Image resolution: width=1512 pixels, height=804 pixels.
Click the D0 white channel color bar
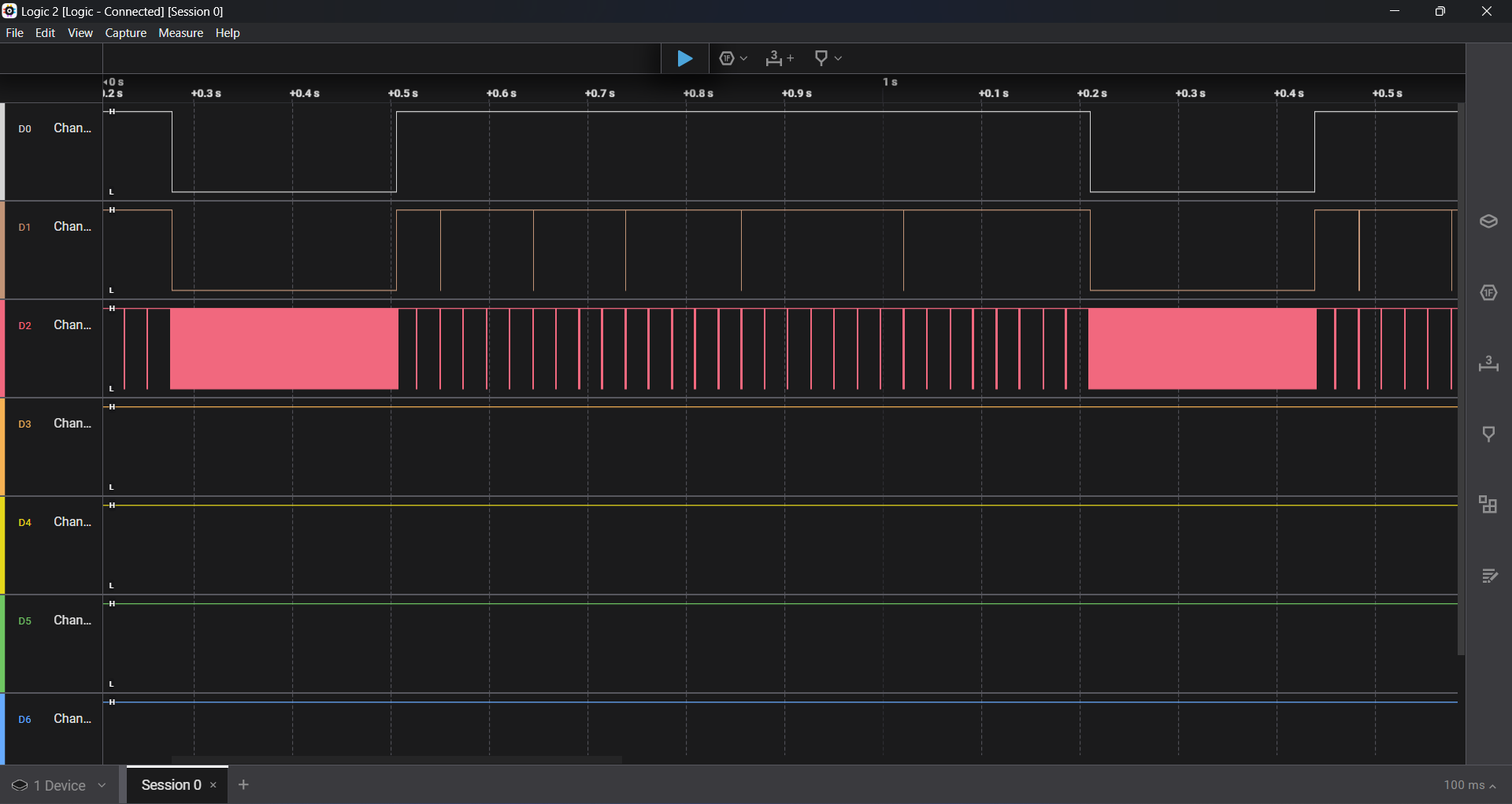click(x=2, y=151)
